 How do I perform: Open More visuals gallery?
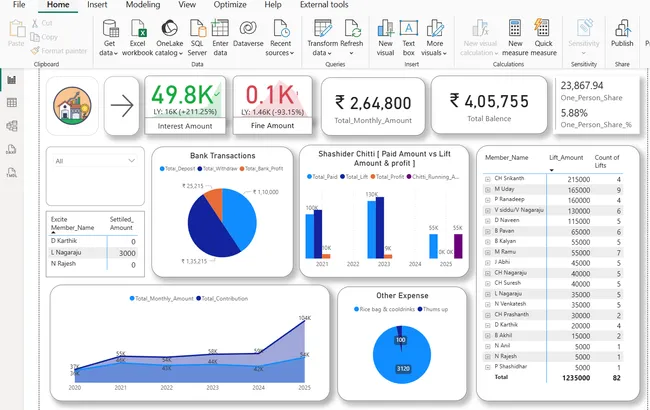click(434, 38)
